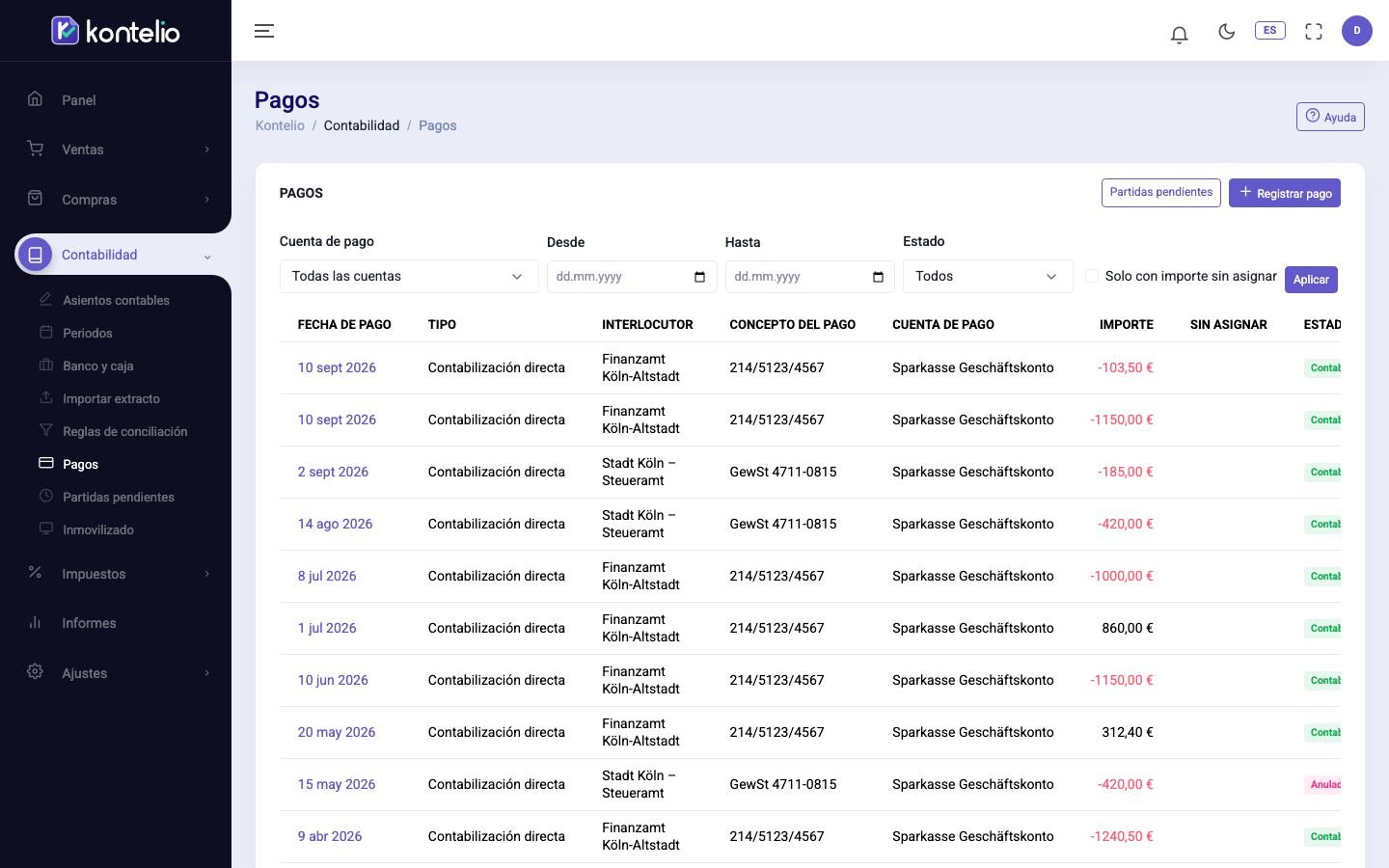Viewport: 1389px width, 868px height.
Task: Click the Reglas de conciliación filter icon
Action: (x=45, y=430)
